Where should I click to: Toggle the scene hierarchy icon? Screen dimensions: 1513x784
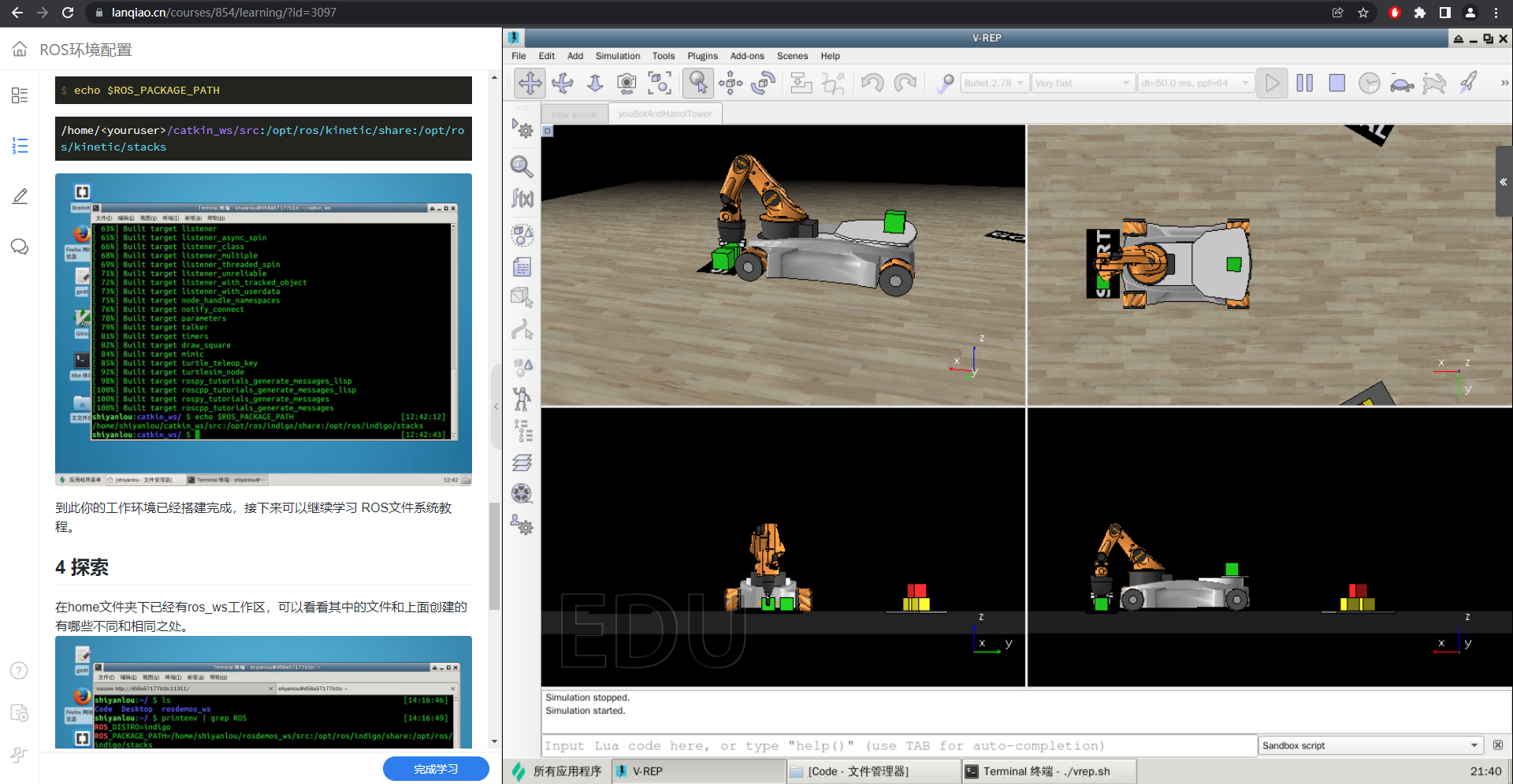(522, 430)
